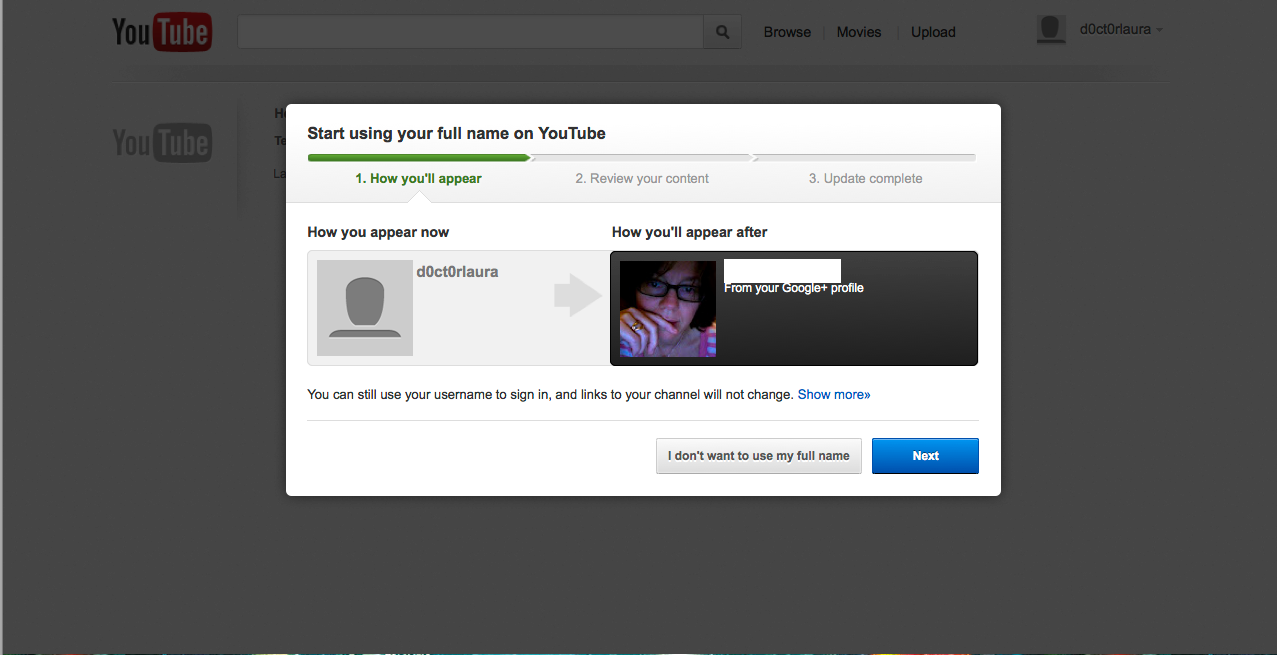Click the magnifying glass search button
This screenshot has height=655, width=1277.
(x=722, y=32)
